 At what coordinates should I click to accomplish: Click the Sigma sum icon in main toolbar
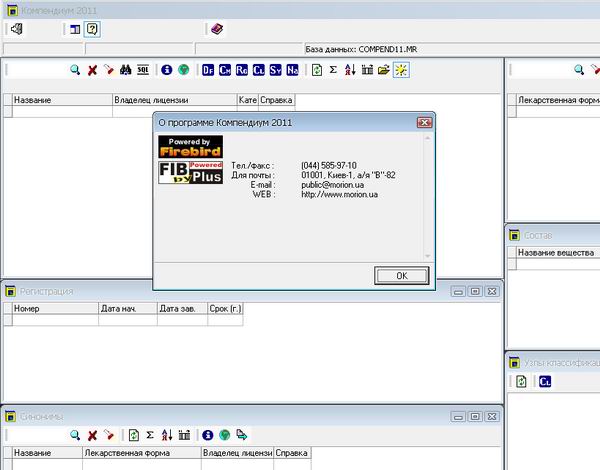click(333, 70)
